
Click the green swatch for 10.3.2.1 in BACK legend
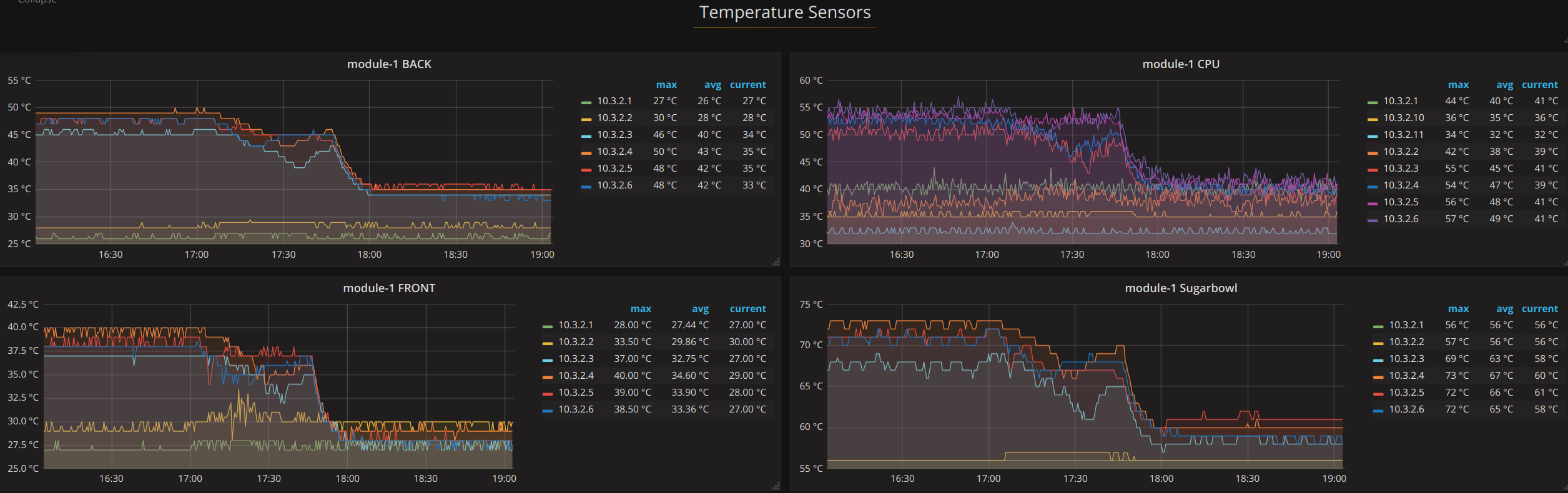coord(586,102)
